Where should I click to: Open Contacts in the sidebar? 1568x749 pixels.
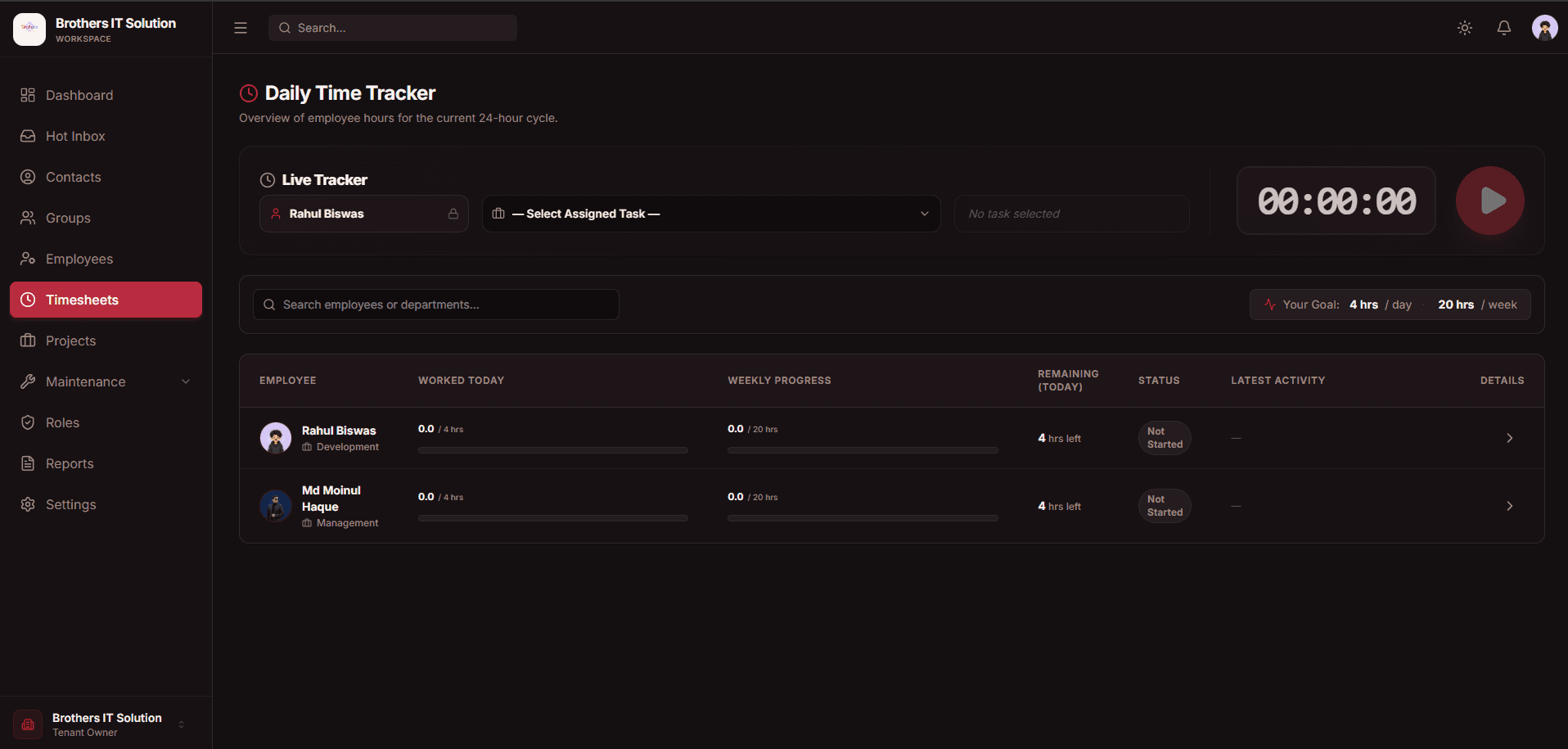[x=106, y=177]
